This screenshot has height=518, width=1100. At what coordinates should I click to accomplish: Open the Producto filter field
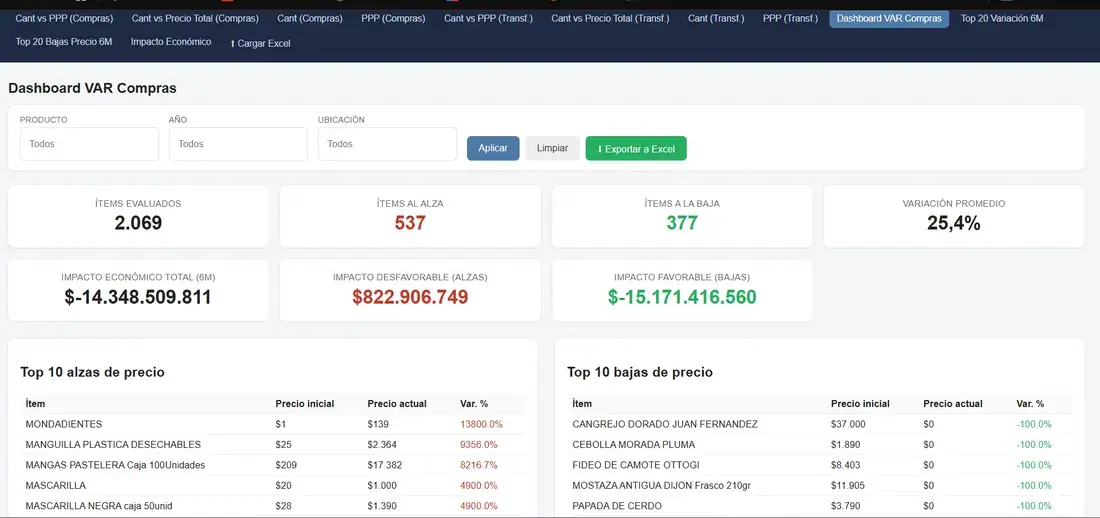(x=89, y=144)
